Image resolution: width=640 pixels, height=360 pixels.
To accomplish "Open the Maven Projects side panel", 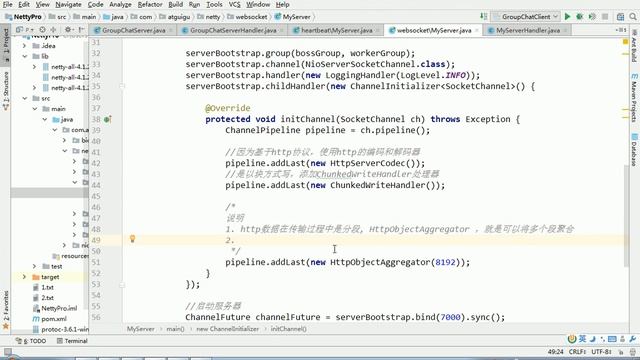I will click(x=634, y=98).
